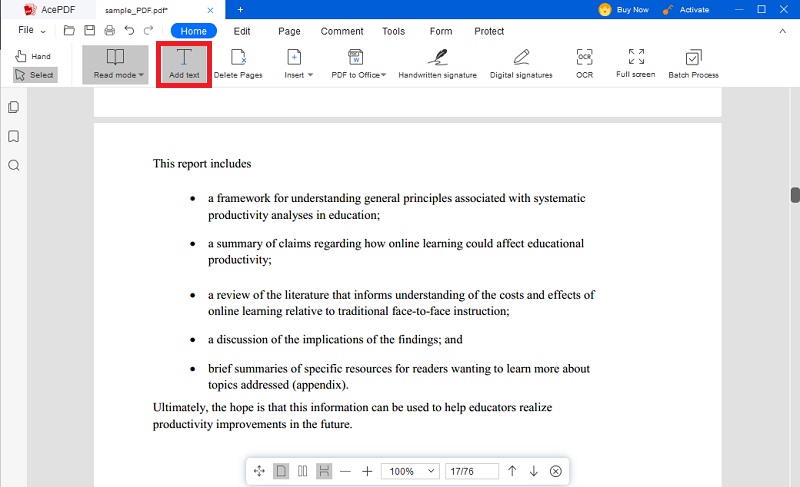Switch to the Home tab
Viewport: 800px width, 487px height.
(194, 31)
